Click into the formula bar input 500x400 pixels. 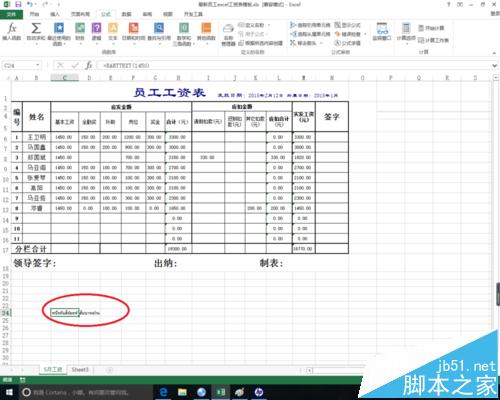(293, 66)
